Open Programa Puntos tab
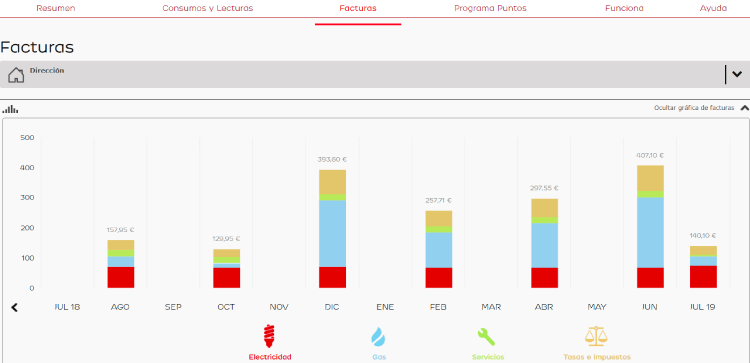The width and height of the screenshot is (750, 363). point(490,8)
